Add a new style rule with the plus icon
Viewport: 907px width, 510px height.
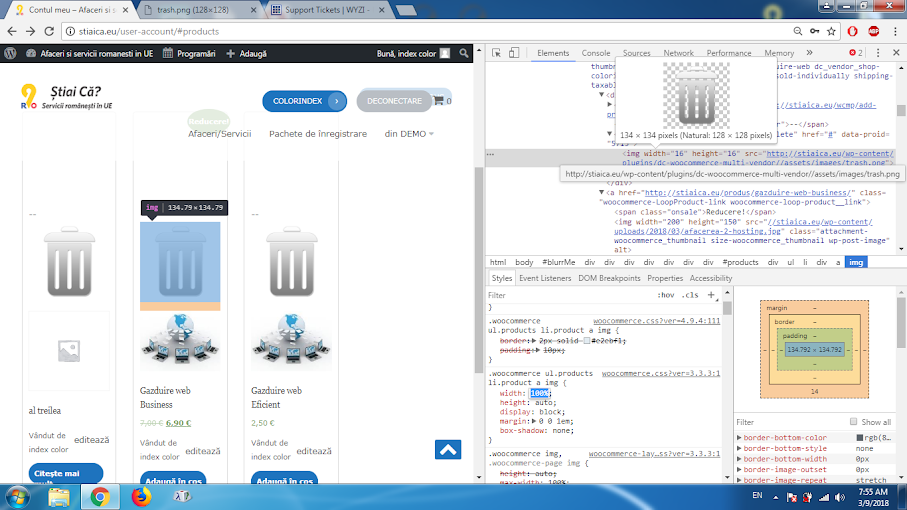711,295
